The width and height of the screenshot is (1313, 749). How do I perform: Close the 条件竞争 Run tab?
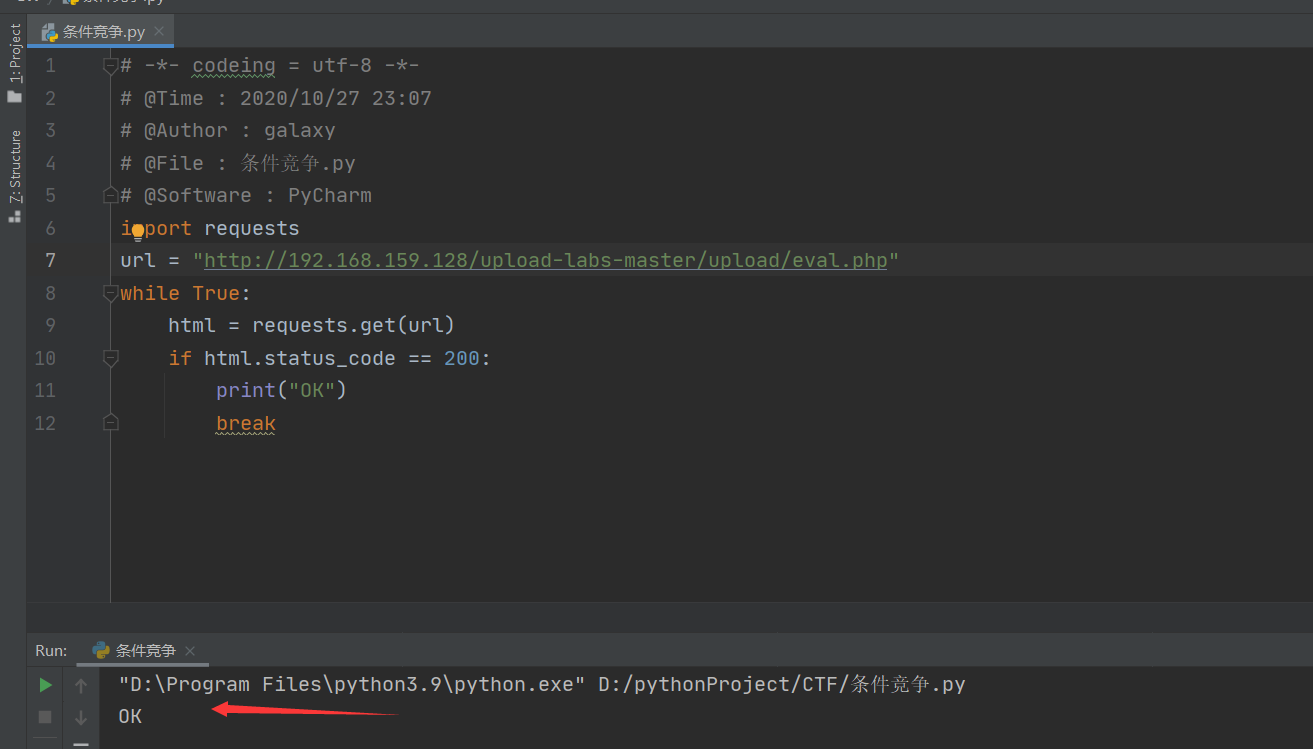click(190, 651)
